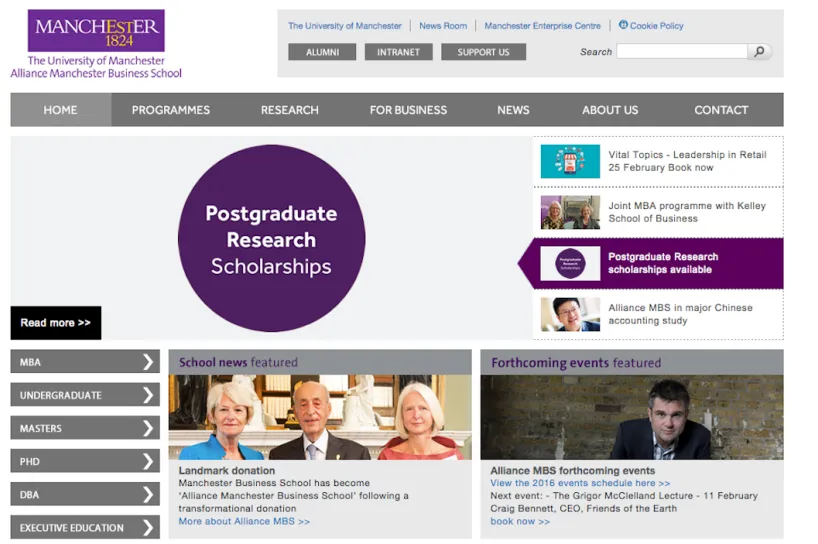Focus the Search text field

tap(682, 51)
